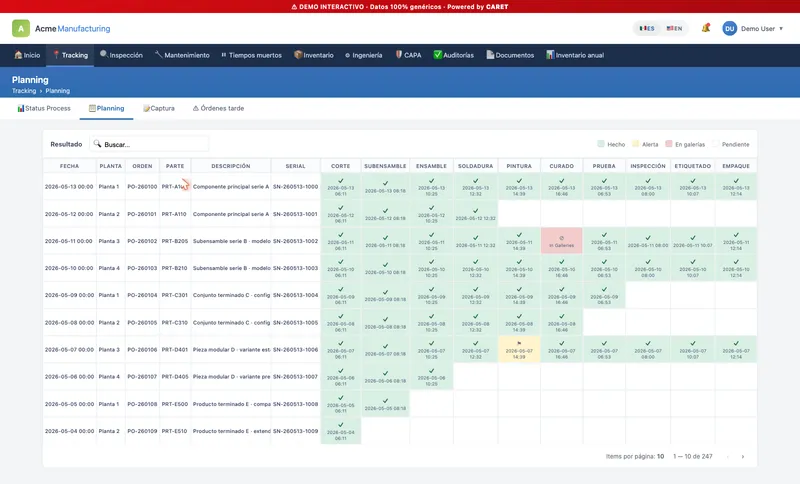This screenshot has width=800, height=484.
Task: Open Inventario anual section
Action: tap(575, 55)
